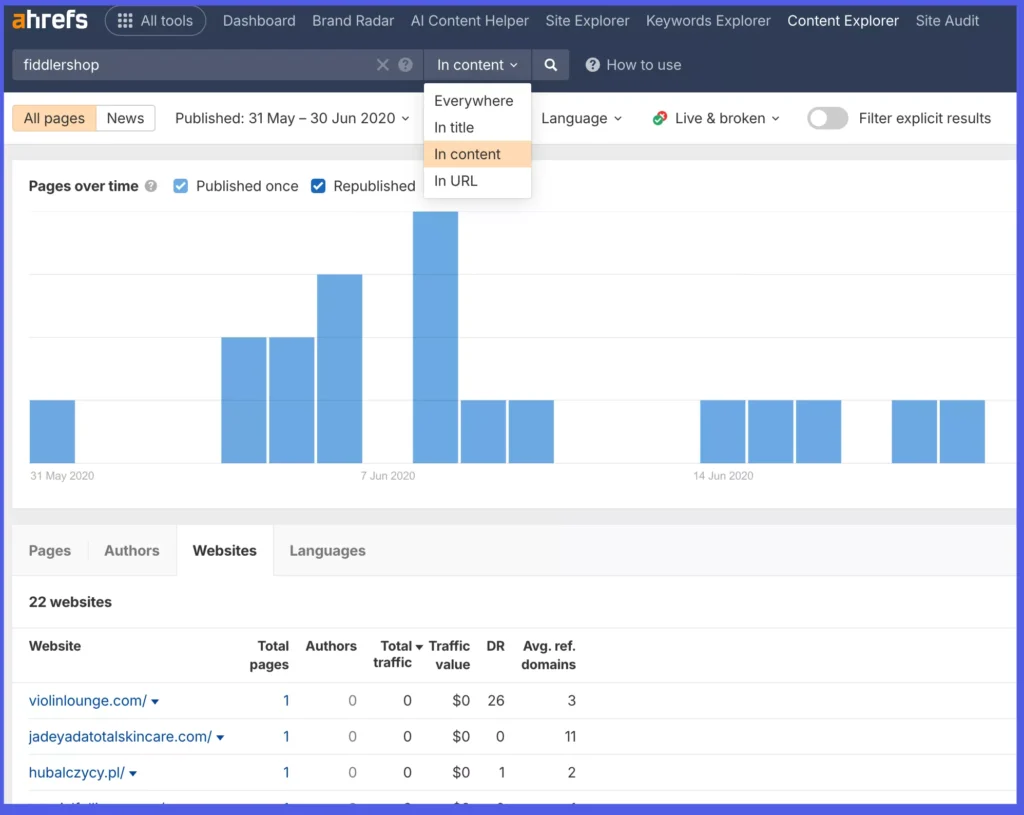This screenshot has width=1024, height=815.
Task: Click the Ahrefs logo
Action: pyautogui.click(x=49, y=19)
